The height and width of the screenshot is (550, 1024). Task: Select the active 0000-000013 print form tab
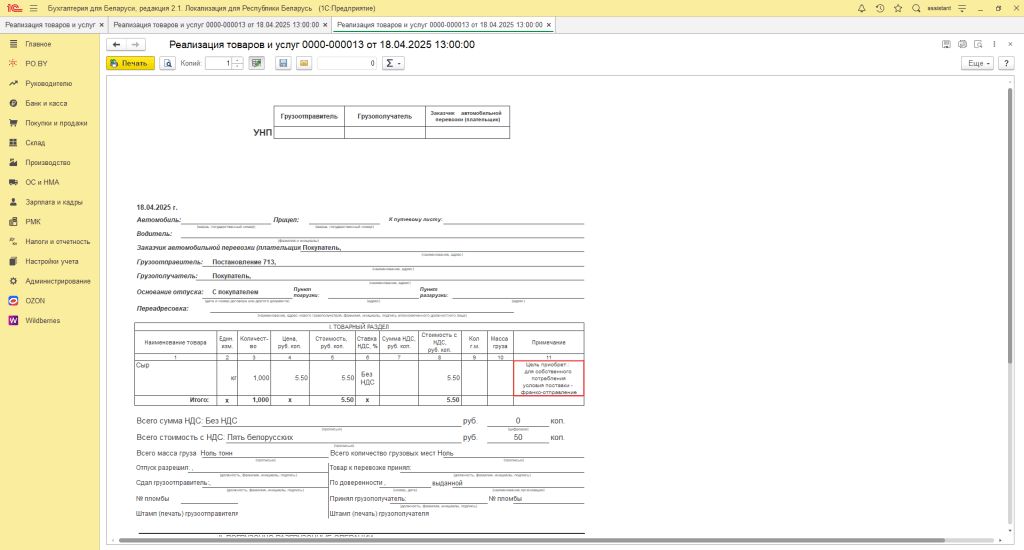pos(440,25)
